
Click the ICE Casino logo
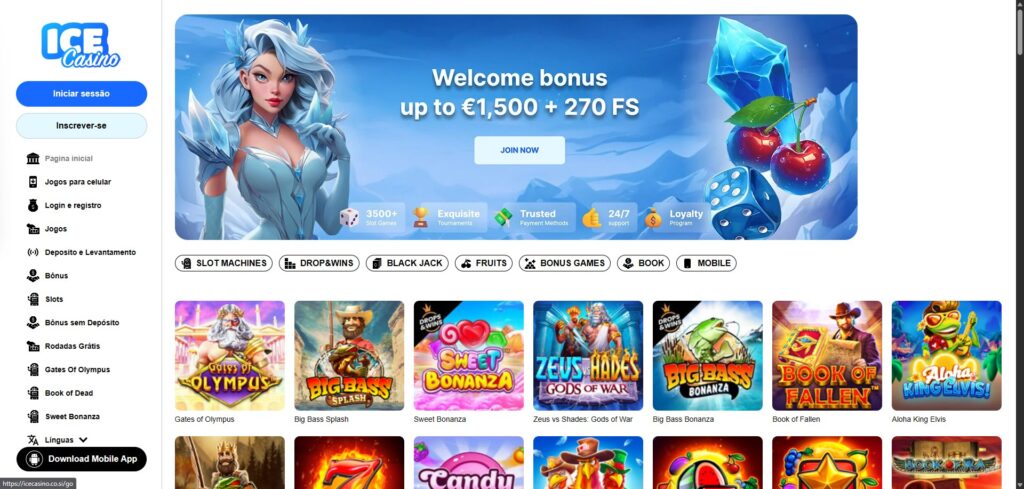click(81, 45)
